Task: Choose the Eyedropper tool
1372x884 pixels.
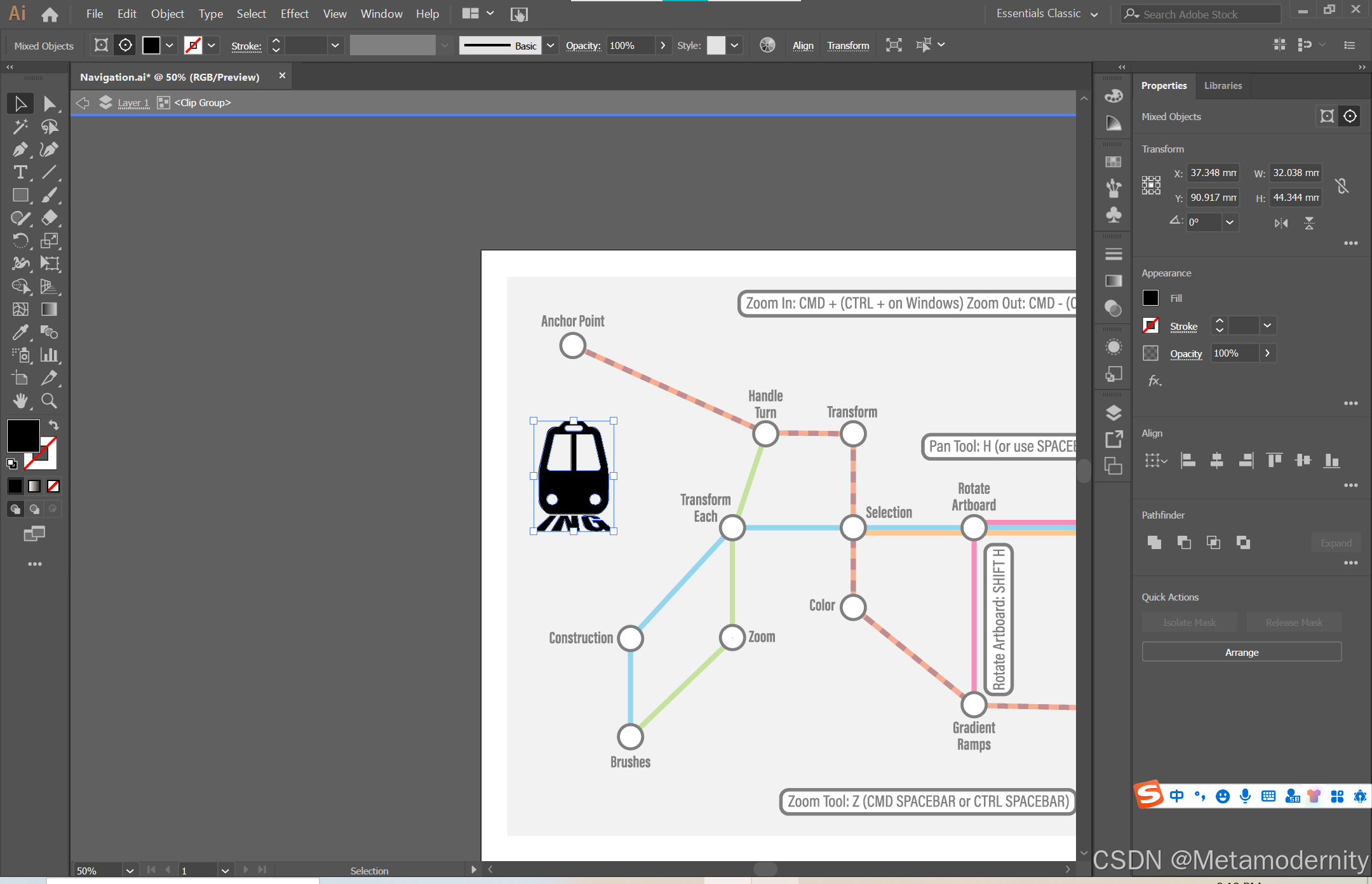Action: tap(20, 332)
